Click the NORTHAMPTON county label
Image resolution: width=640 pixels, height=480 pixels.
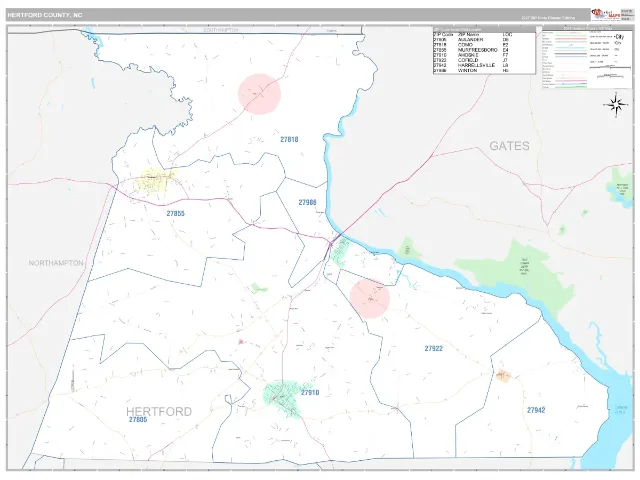pyautogui.click(x=56, y=263)
